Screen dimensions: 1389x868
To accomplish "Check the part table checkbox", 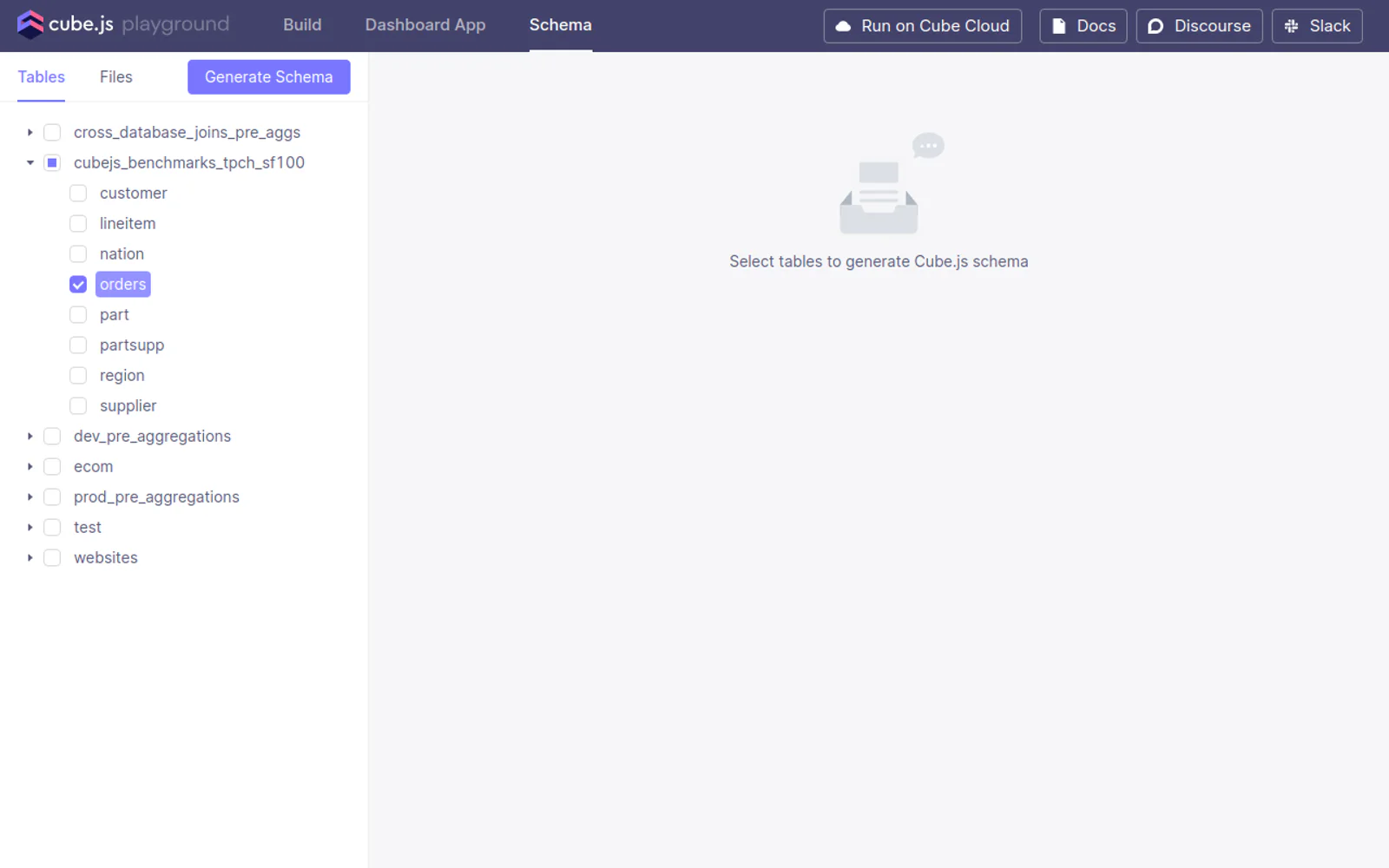I will tap(78, 314).
